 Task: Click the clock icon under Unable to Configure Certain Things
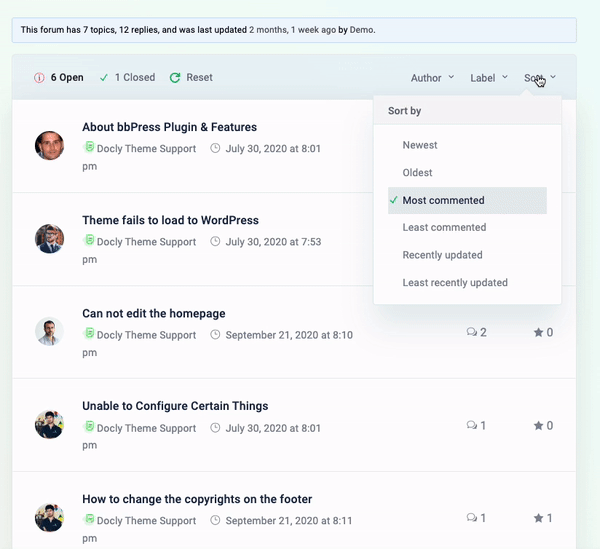click(x=215, y=428)
